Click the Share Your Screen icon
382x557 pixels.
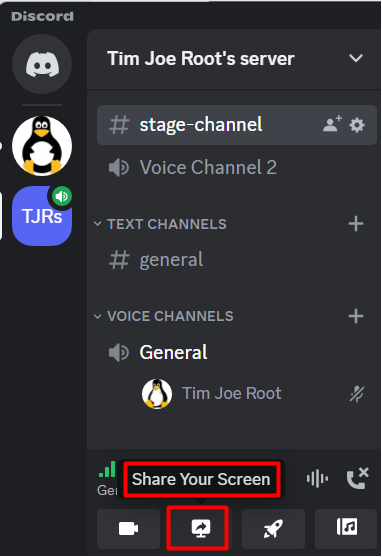(x=201, y=529)
